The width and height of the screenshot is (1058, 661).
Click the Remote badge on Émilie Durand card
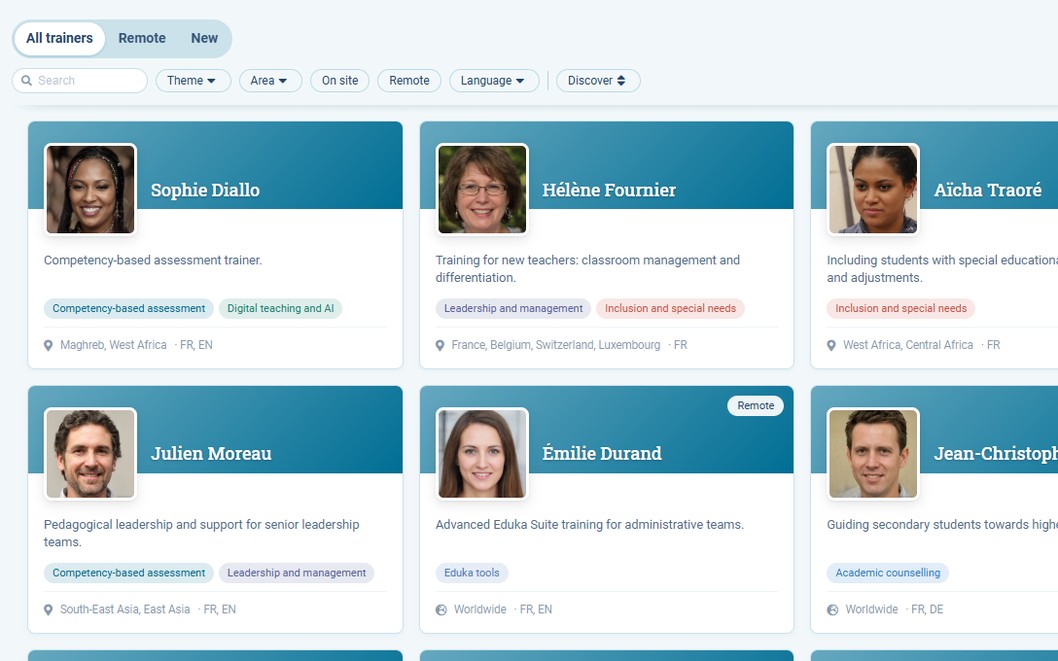(755, 405)
